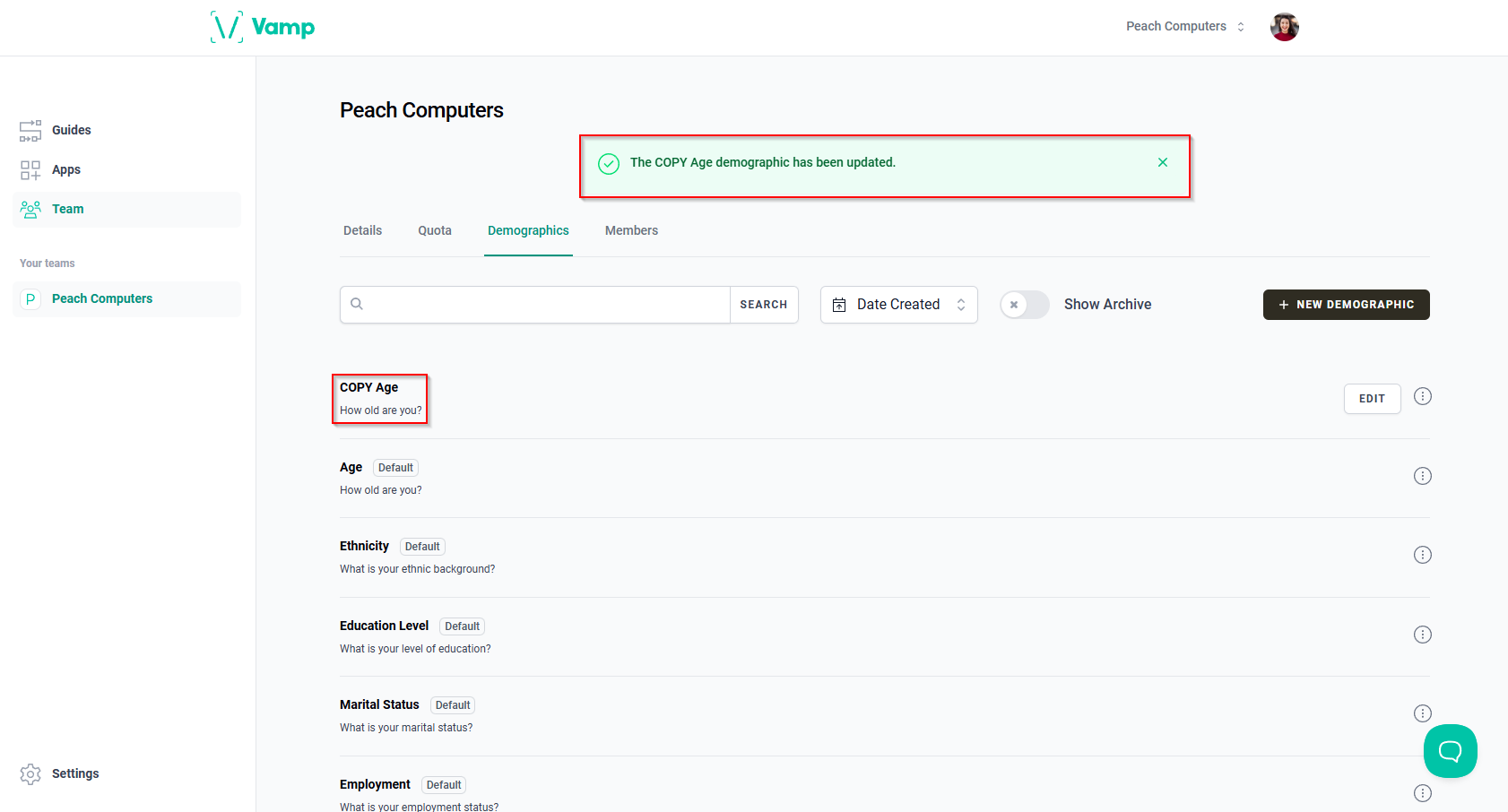Click the Default badge next to Education Level
This screenshot has height=812, width=1508.
coord(463,626)
